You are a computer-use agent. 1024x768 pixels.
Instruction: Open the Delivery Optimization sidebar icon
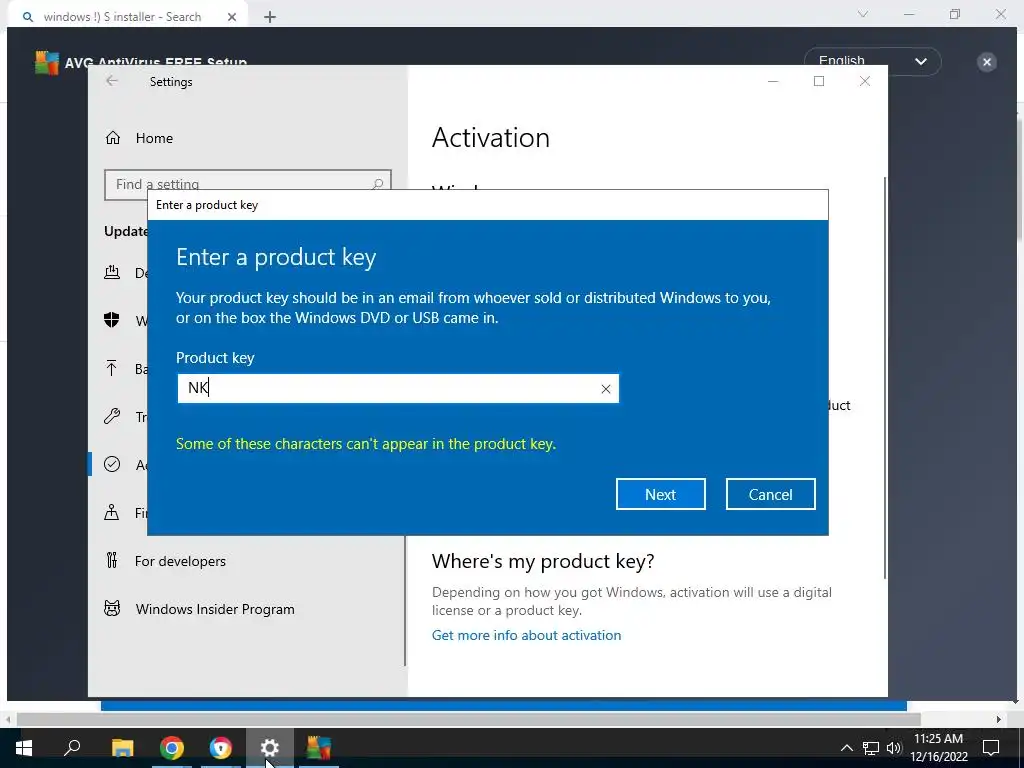(x=112, y=272)
